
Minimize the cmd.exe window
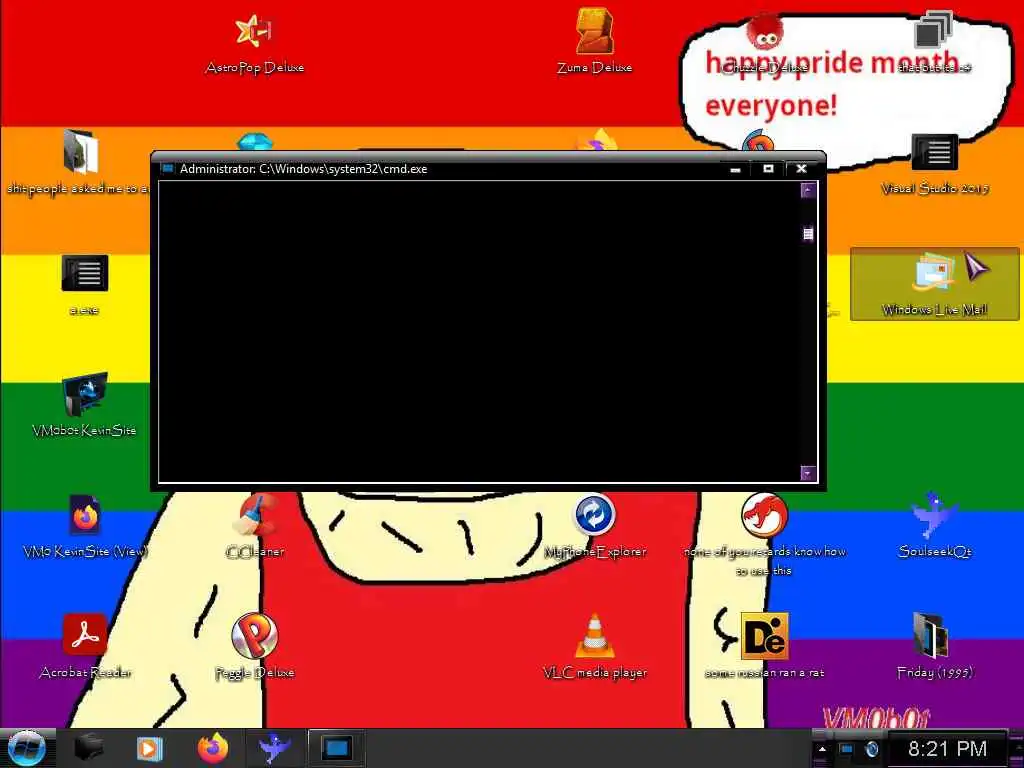(x=736, y=168)
